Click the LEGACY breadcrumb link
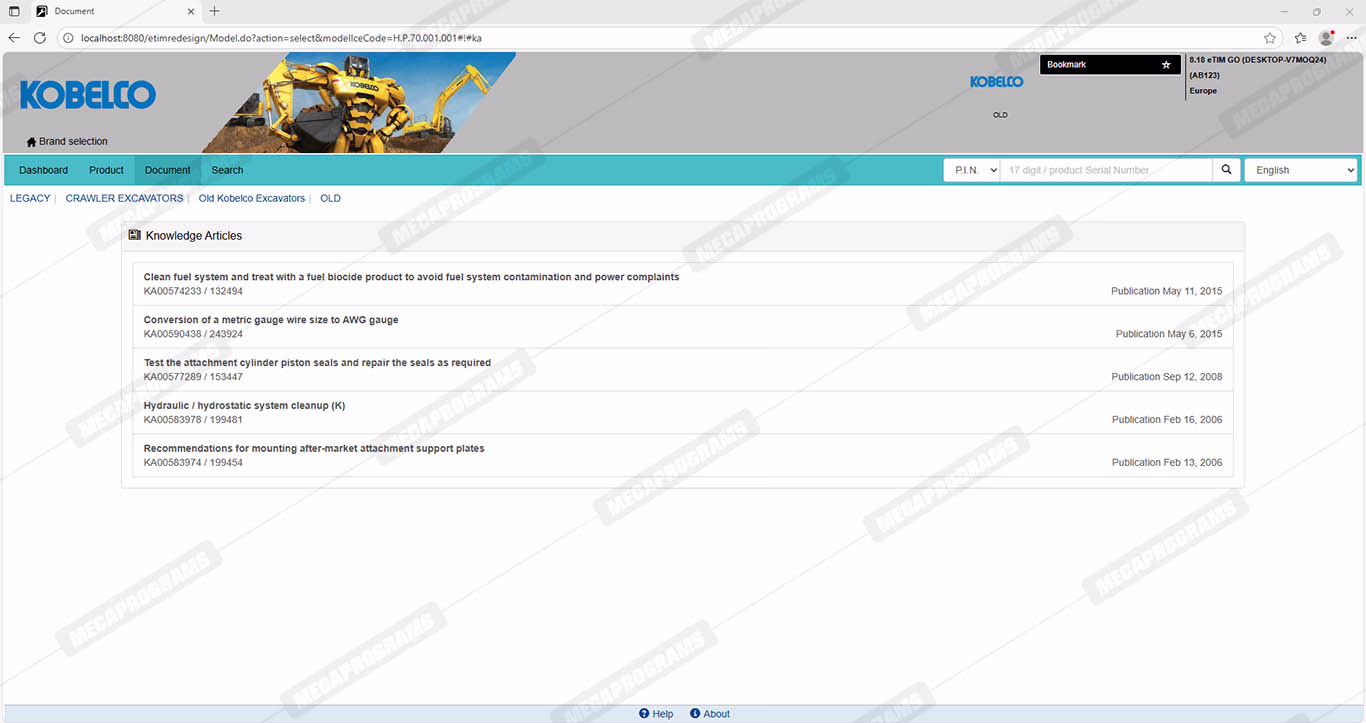The image size is (1366, 723). (x=30, y=198)
